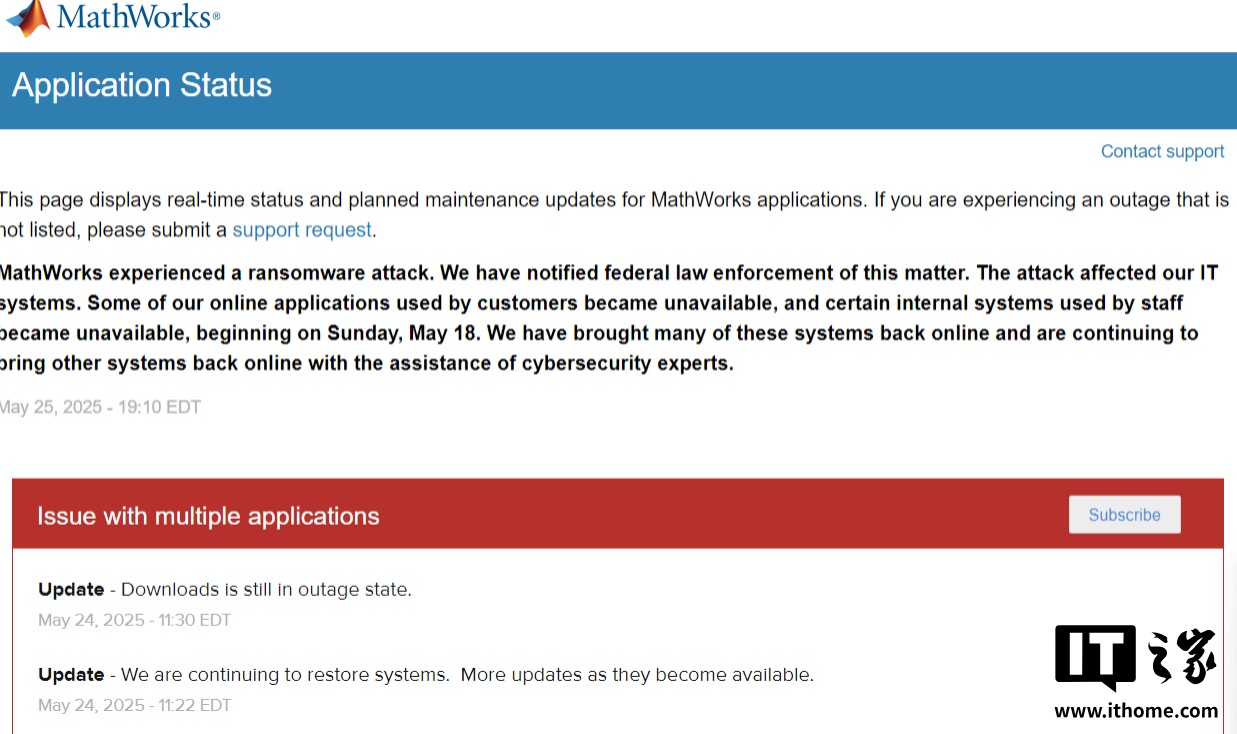Select the Application Status page heading
Viewport: 1237px width, 734px height.
(x=142, y=85)
